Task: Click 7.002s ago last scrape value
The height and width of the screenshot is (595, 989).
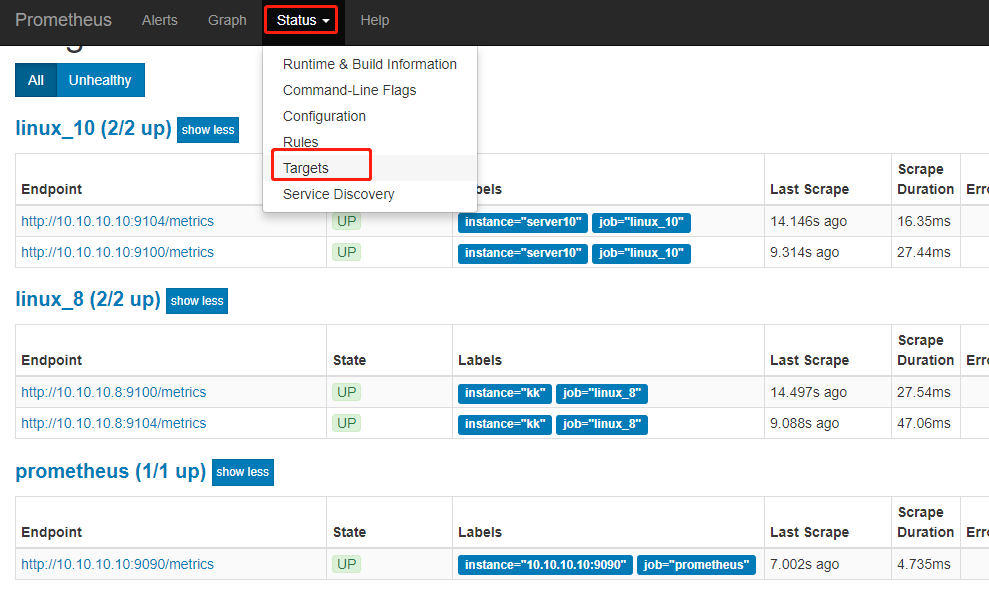Action: [x=804, y=564]
